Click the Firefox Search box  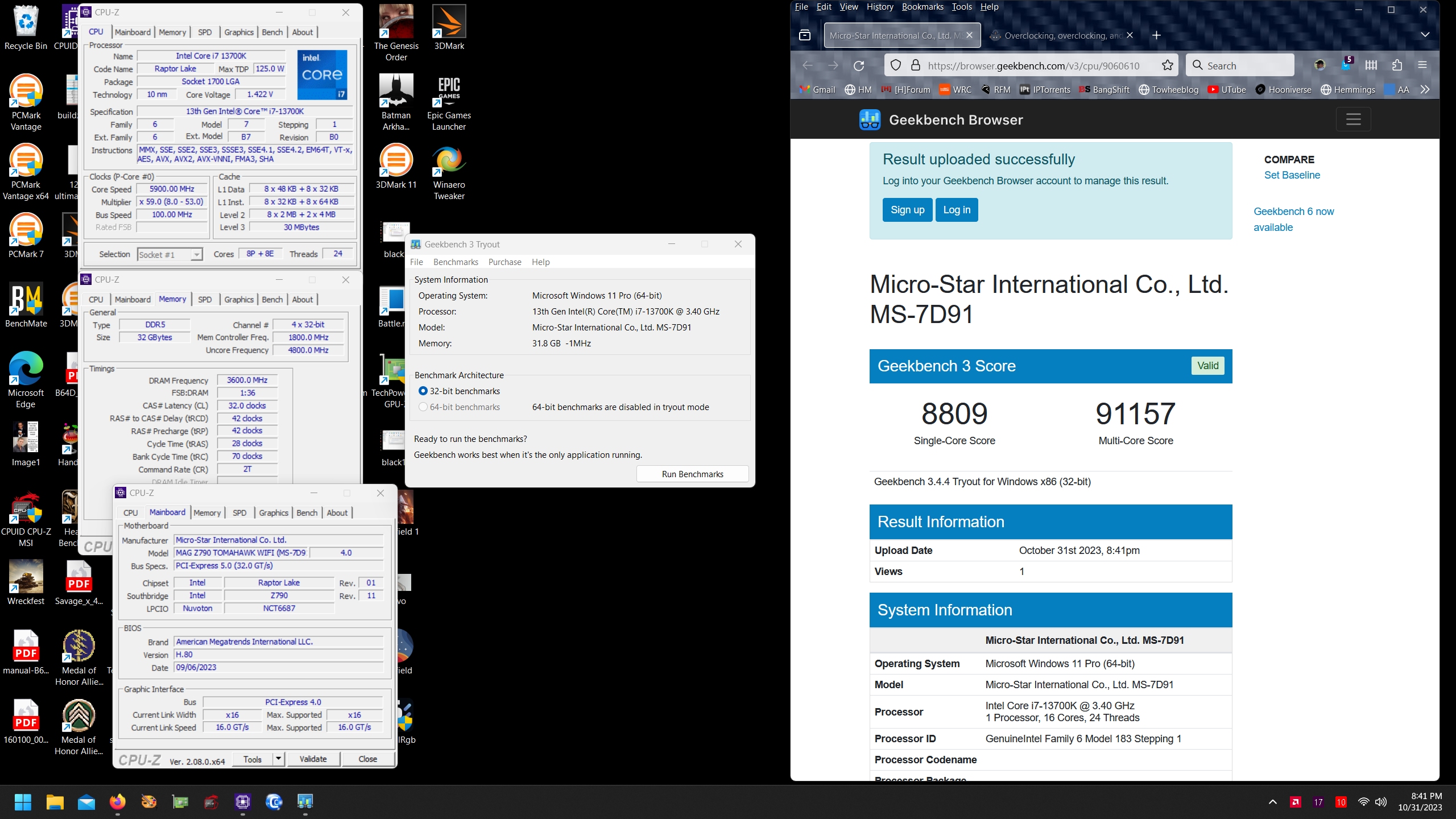point(1240,65)
